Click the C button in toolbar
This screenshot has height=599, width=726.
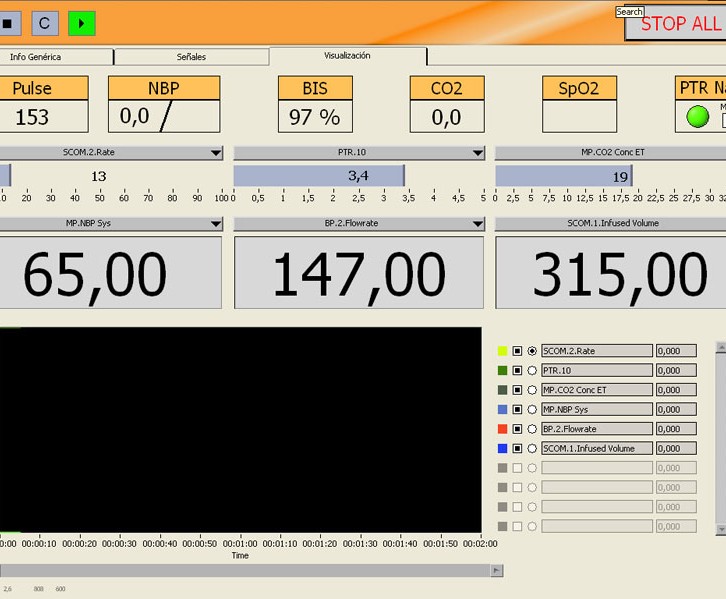[x=45, y=23]
